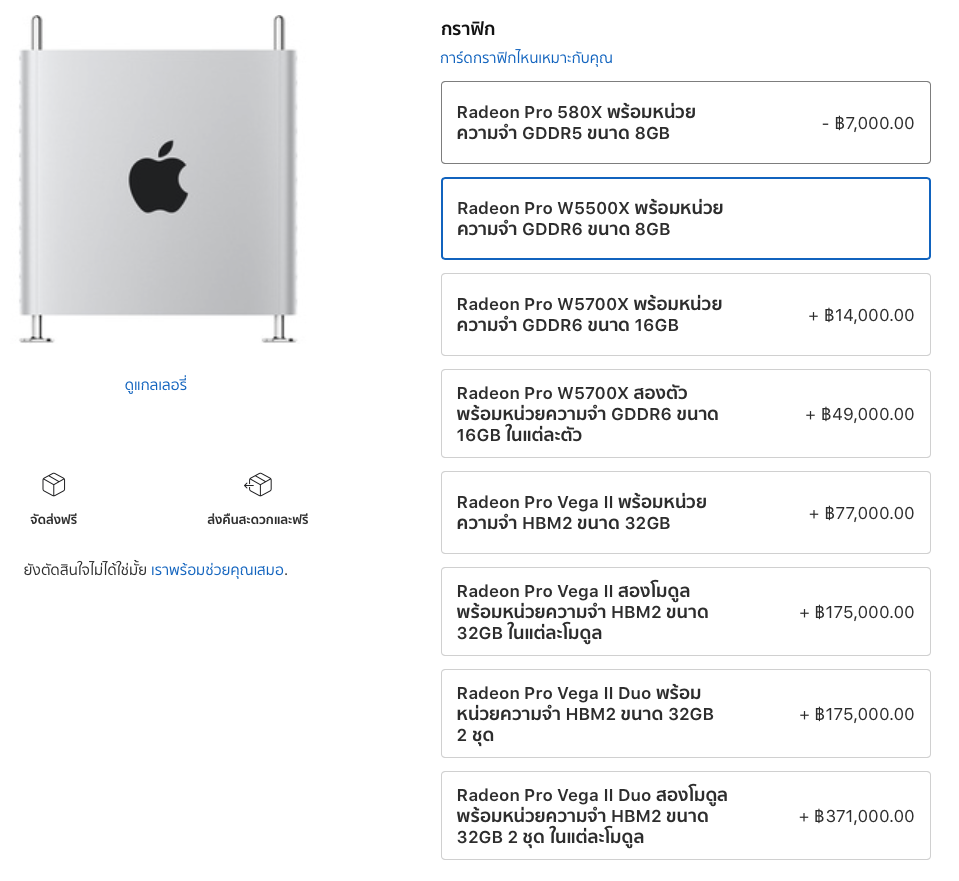This screenshot has width=959, height=881.
Task: Click the + ฿14,000.00 price
Action: point(861,315)
